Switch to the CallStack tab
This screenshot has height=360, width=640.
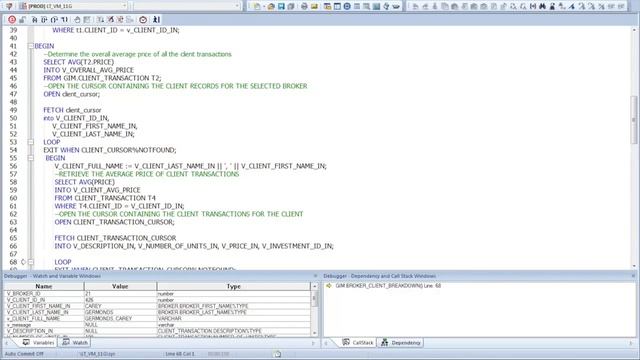pos(358,343)
